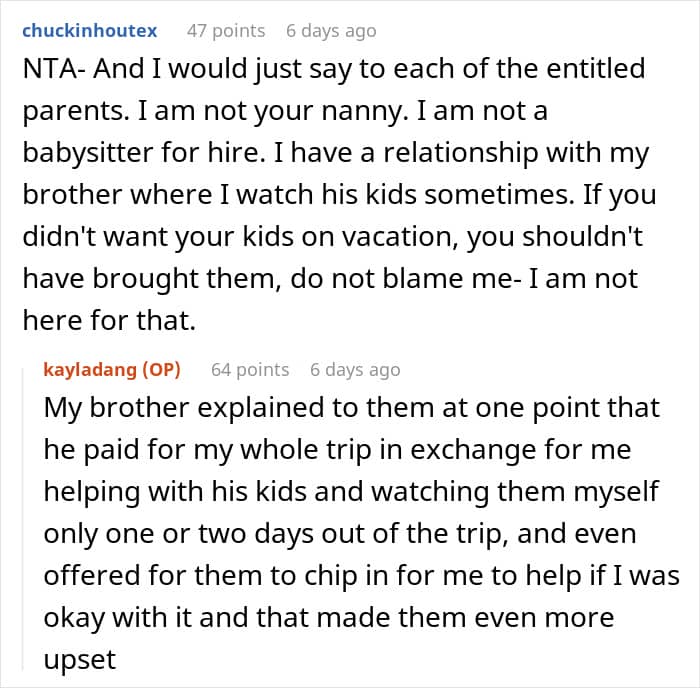Viewport: 700px width, 688px height.
Task: Click the line 'My brother explained to them'
Action: click(x=350, y=408)
